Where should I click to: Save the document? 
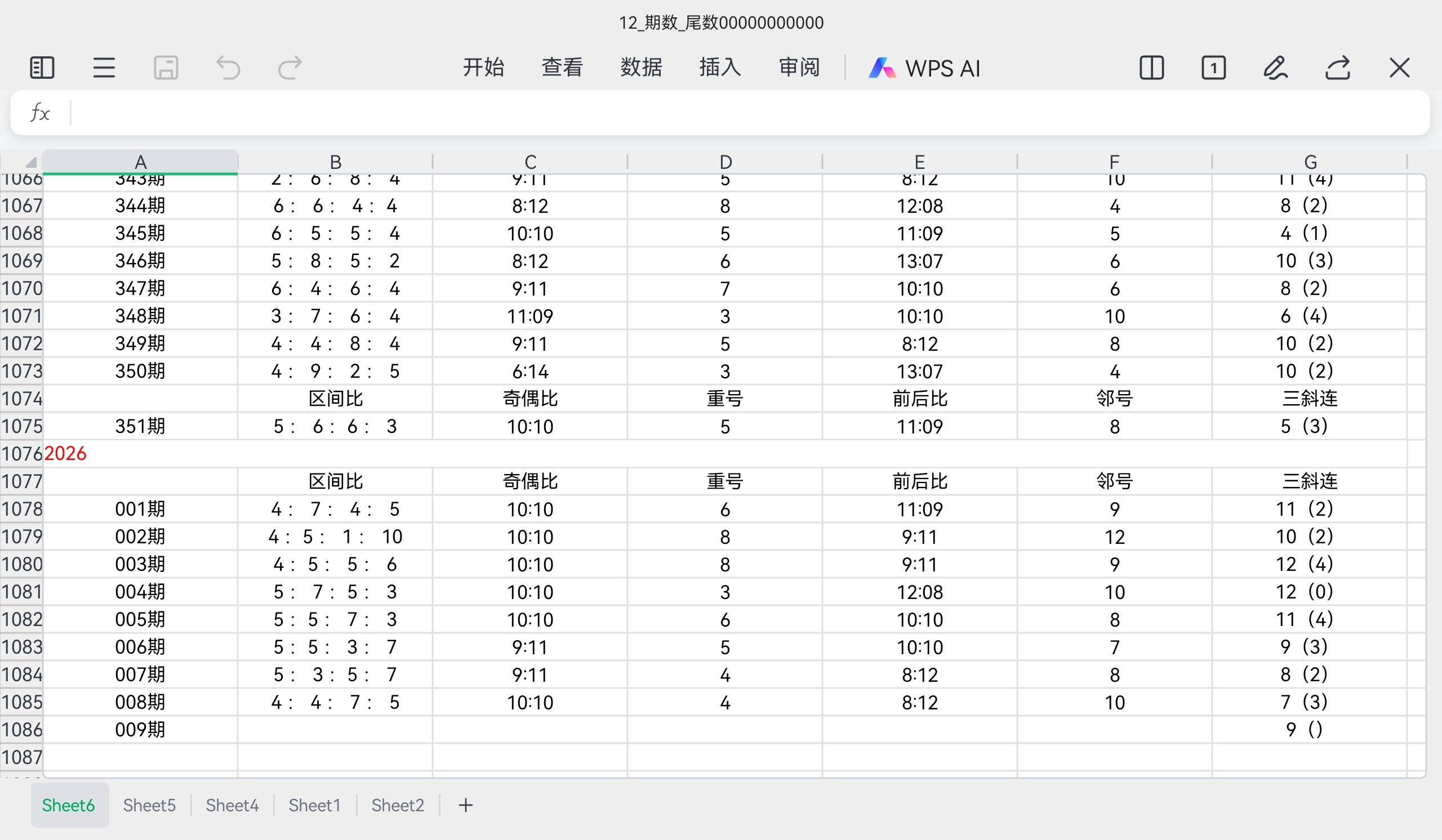pyautogui.click(x=166, y=68)
